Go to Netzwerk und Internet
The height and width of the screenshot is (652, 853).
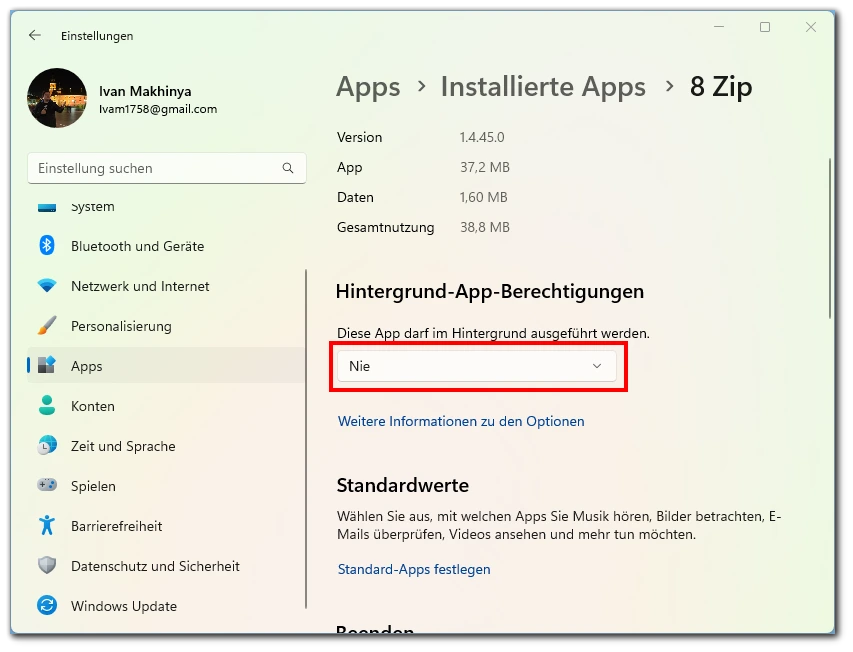(166, 285)
